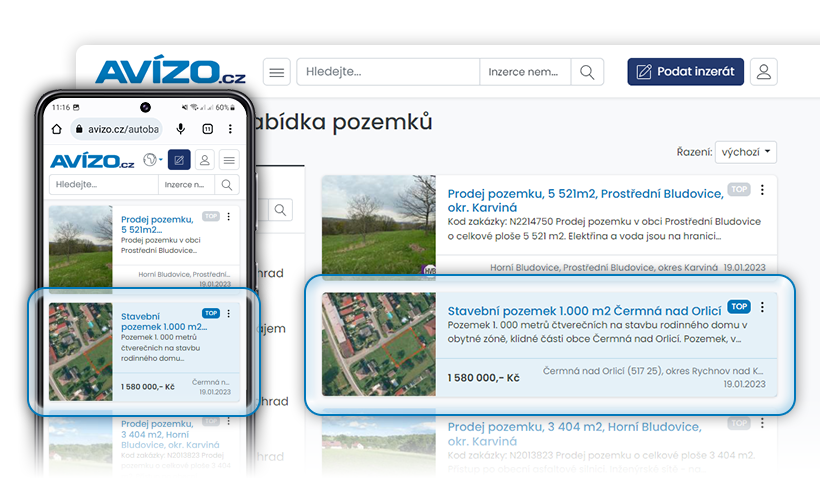Tap TOP badge on Stavební pozemek phone listing
The height and width of the screenshot is (500, 820).
[211, 313]
